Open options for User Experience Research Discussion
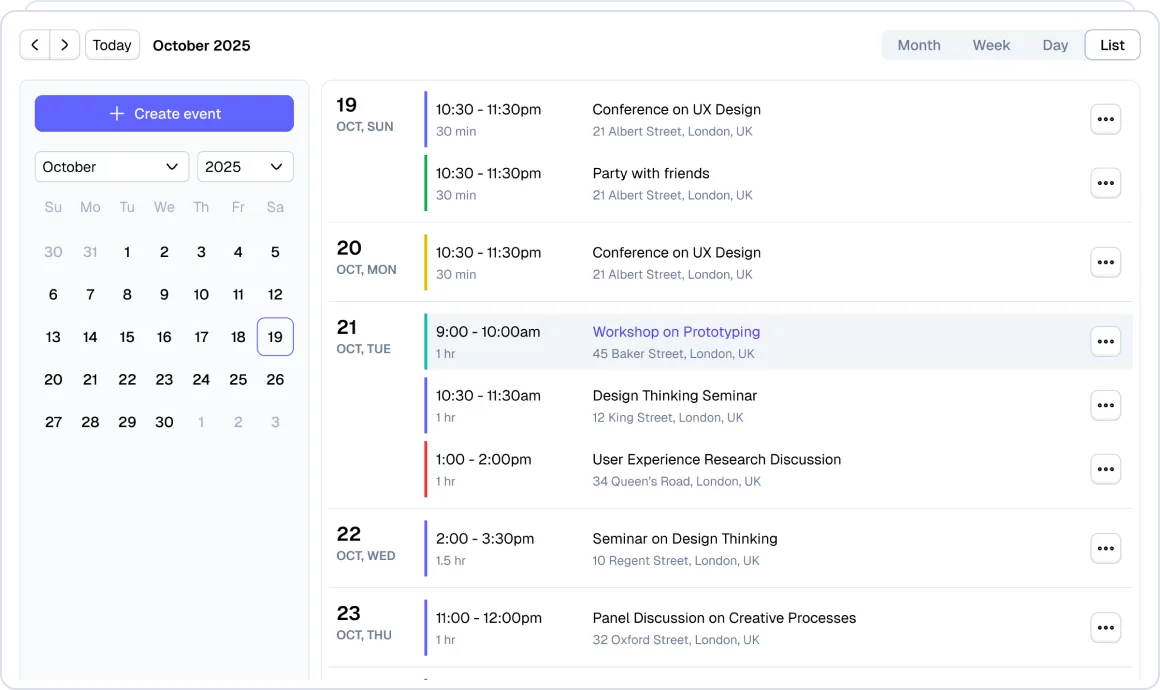 coord(1105,469)
